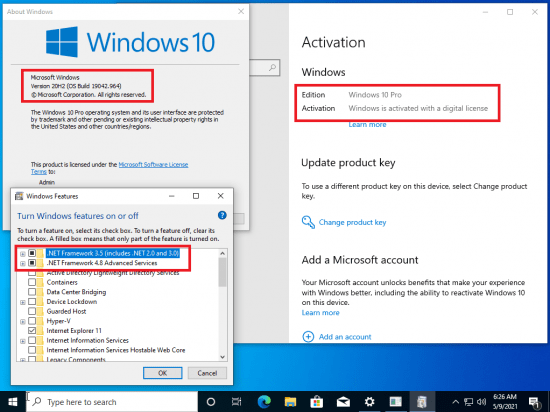
Task: Select .NET Framework 4.8 Advanced Services label
Action: 102,263
